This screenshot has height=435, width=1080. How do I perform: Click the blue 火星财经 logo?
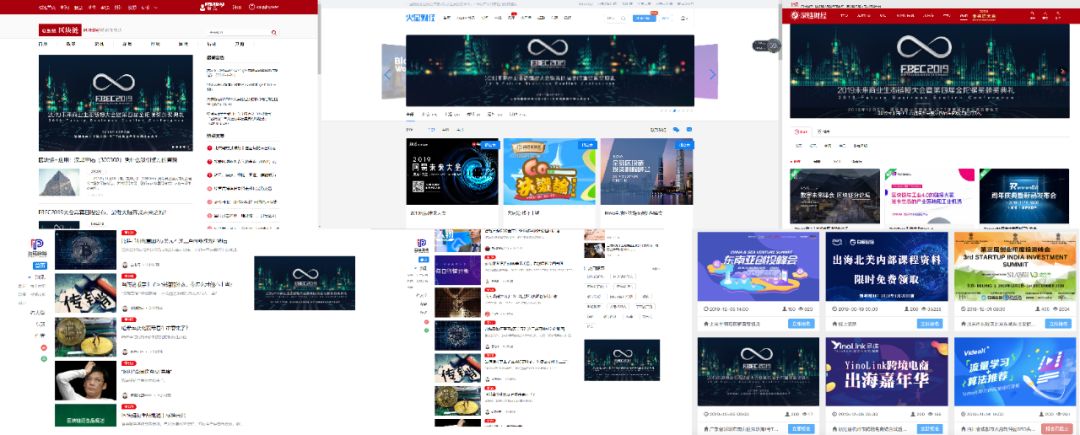[419, 17]
